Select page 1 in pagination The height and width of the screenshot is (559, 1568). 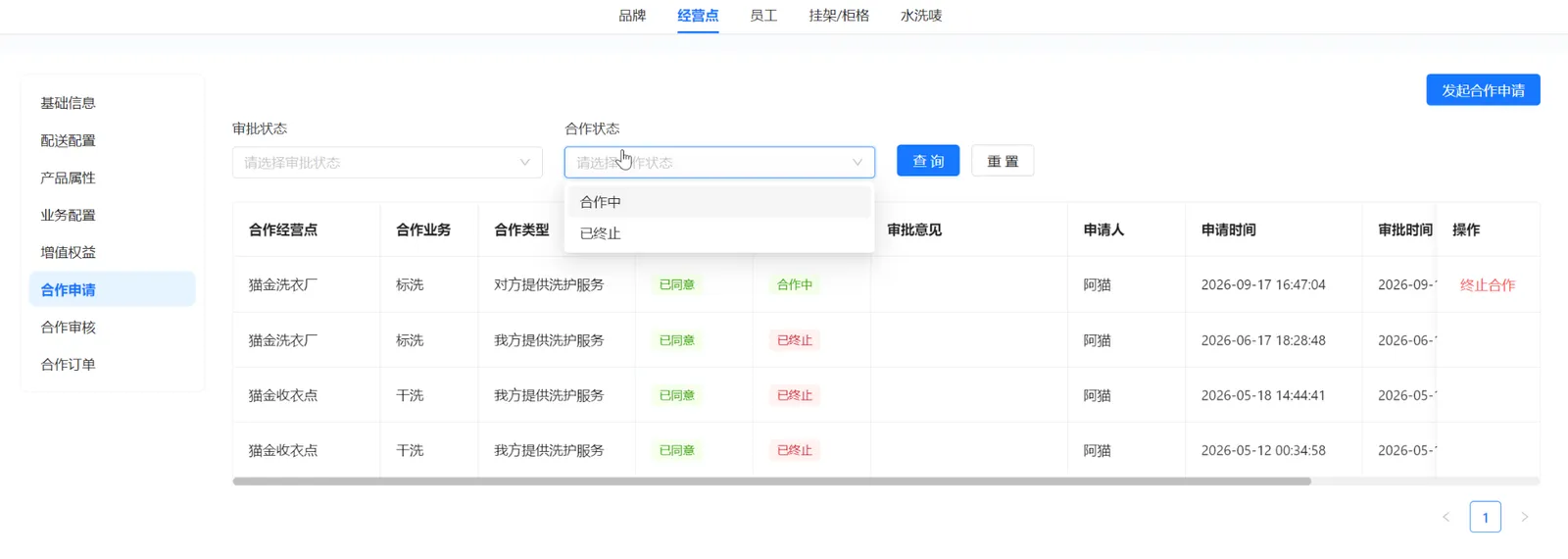pos(1485,517)
